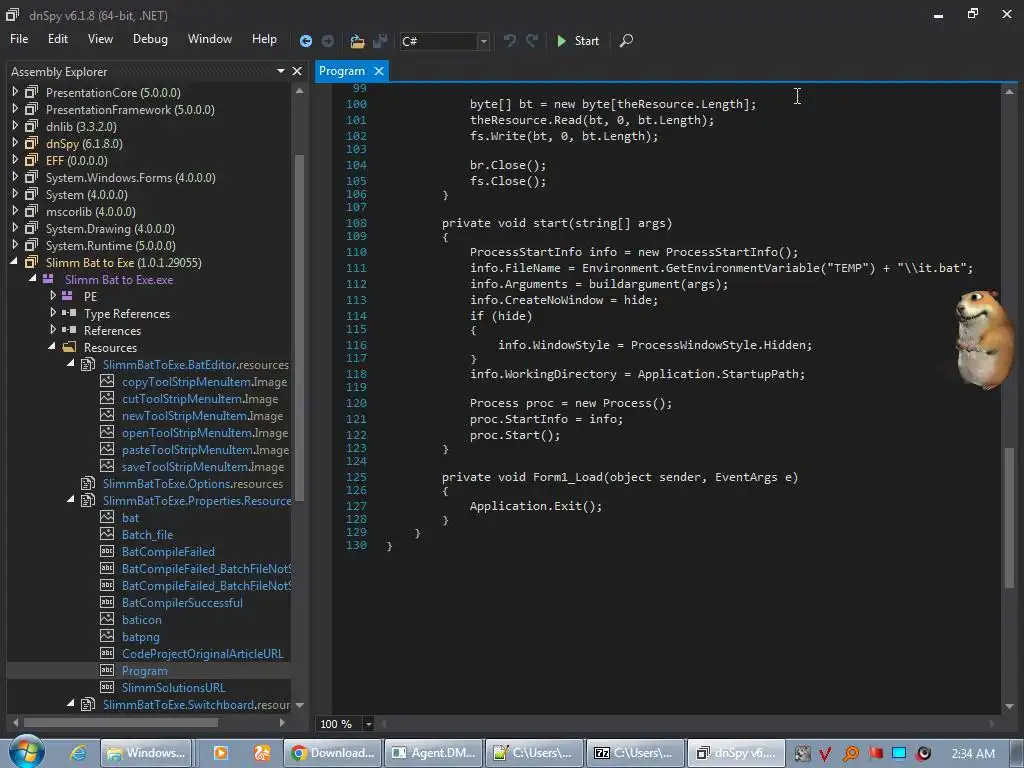
Task: Select SlimmBatToExe.Switchboard.resources item
Action: [x=197, y=705]
